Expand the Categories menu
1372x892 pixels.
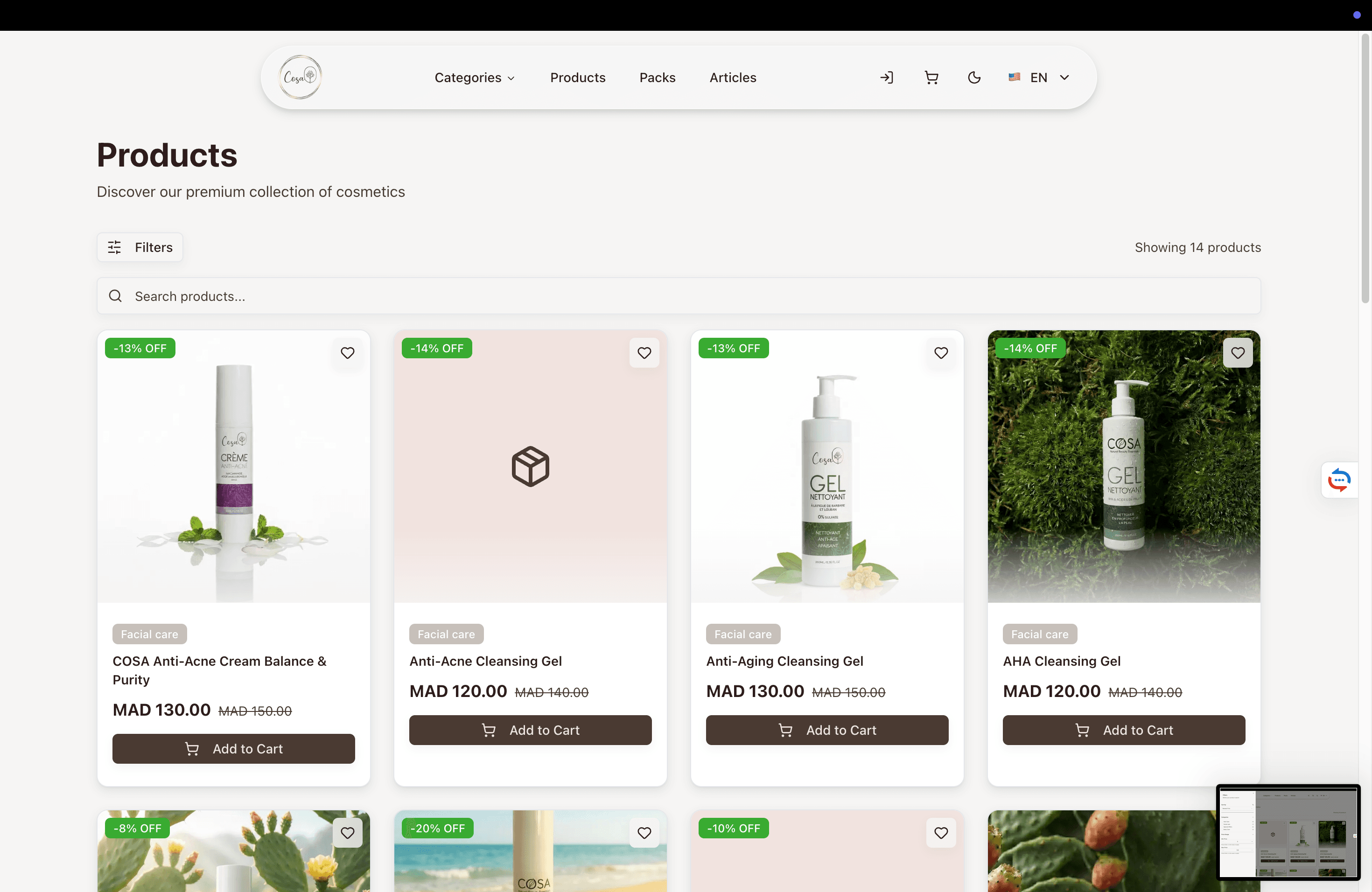(x=475, y=77)
